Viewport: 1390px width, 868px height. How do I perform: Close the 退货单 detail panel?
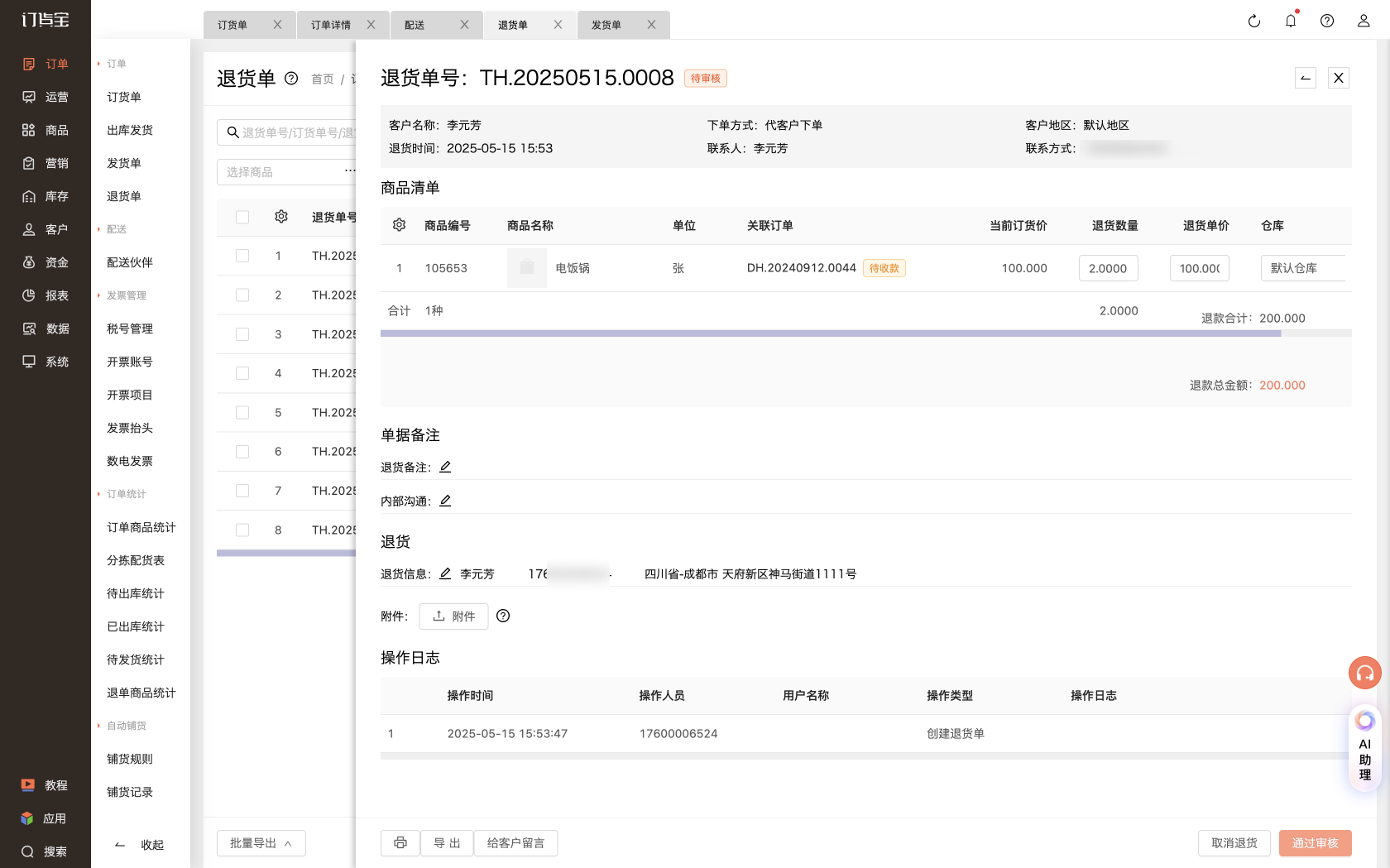1339,78
